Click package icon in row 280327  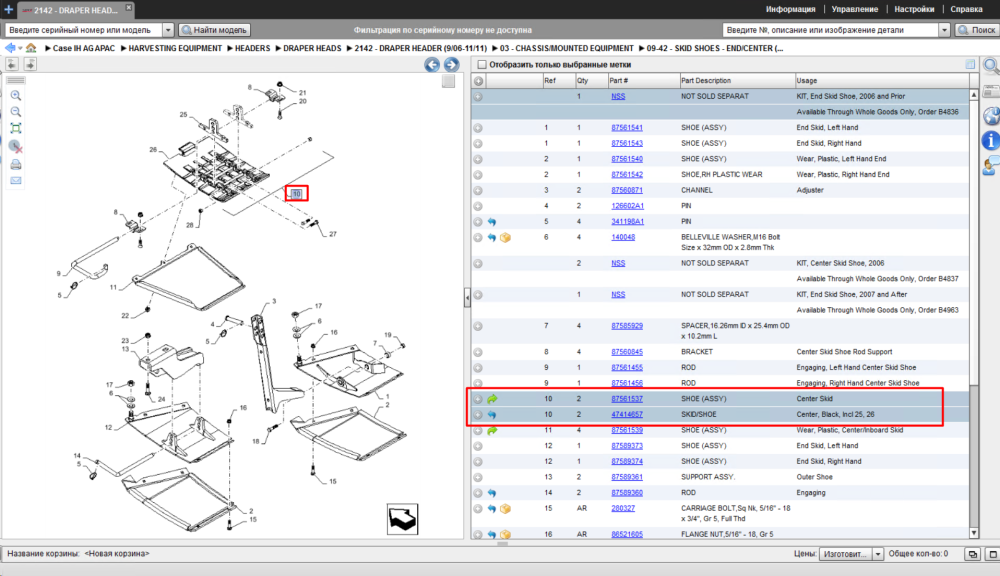click(505, 509)
